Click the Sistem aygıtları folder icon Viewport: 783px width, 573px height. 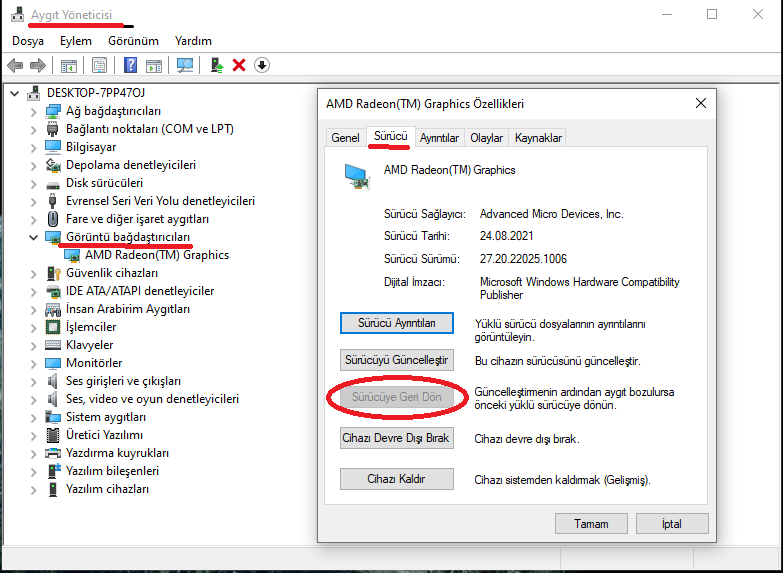coord(53,417)
